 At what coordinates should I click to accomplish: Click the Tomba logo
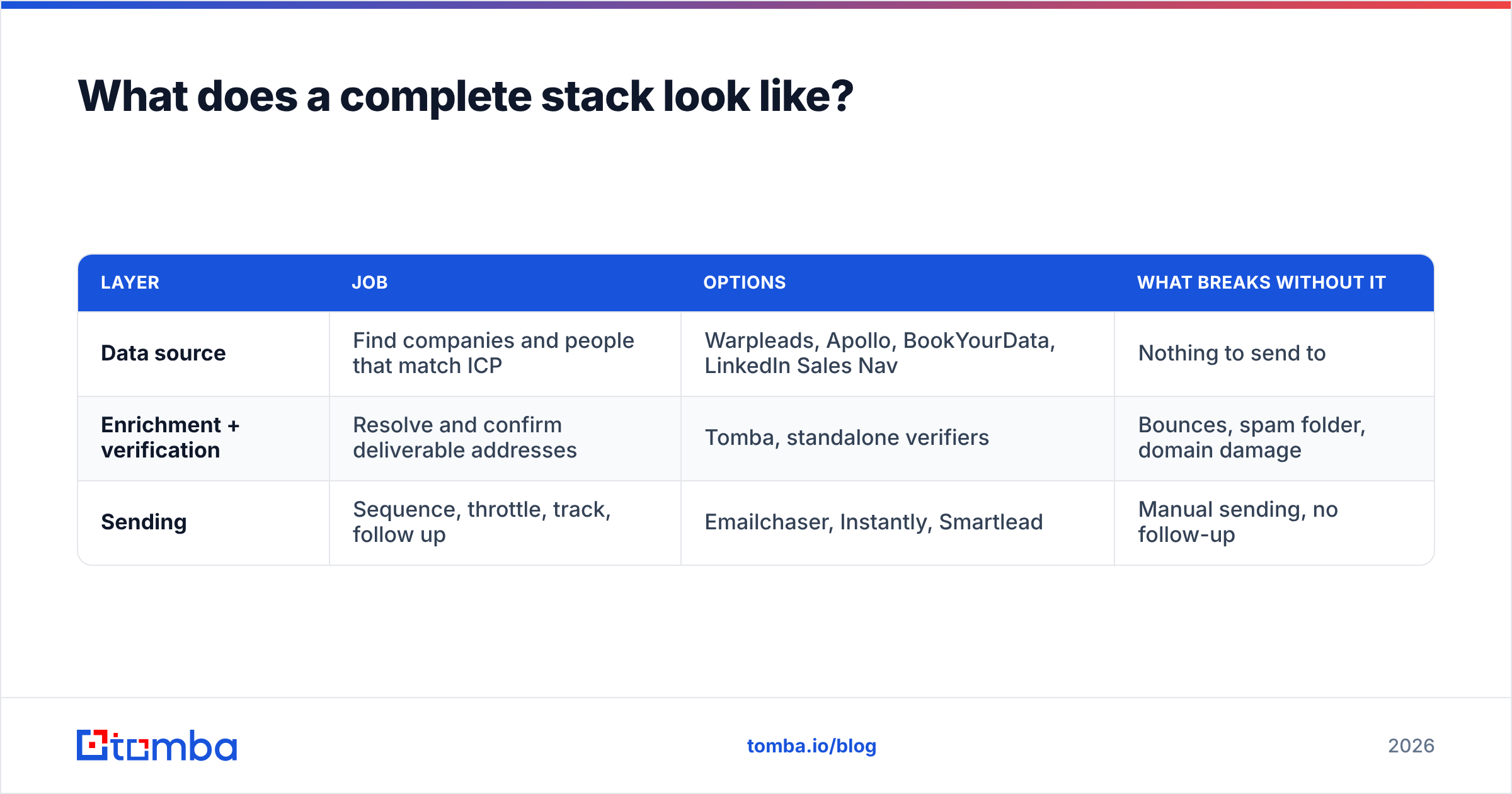pos(157,745)
